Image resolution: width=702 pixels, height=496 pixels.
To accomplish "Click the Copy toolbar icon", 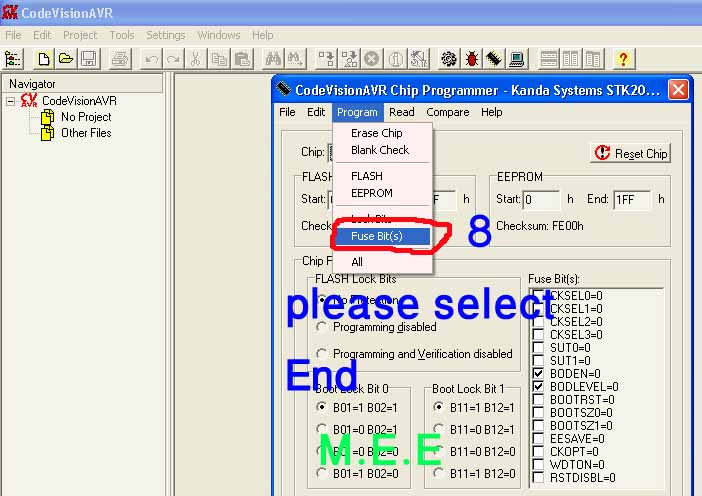I will (x=219, y=59).
